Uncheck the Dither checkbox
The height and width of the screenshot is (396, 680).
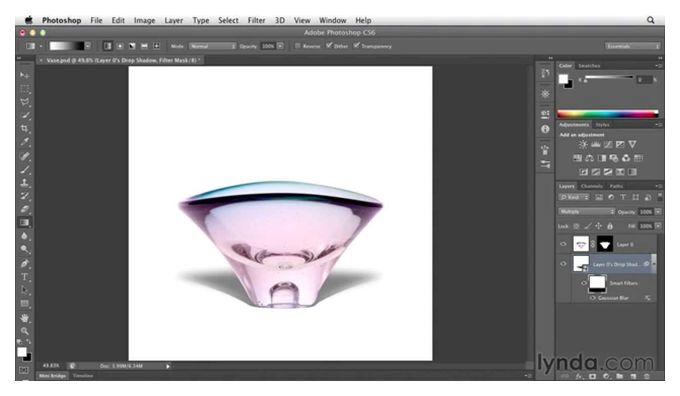[329, 46]
